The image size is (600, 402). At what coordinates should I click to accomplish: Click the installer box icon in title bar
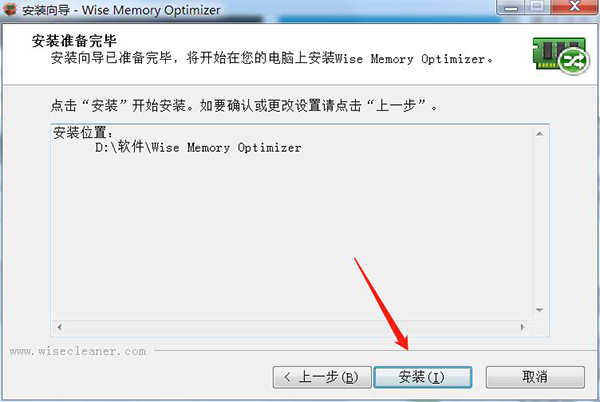(10, 10)
